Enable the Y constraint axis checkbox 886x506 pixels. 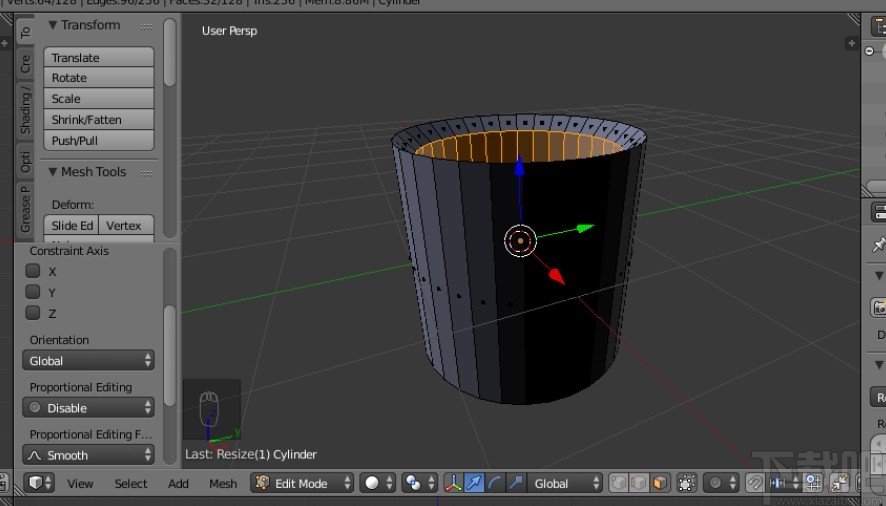[33, 292]
